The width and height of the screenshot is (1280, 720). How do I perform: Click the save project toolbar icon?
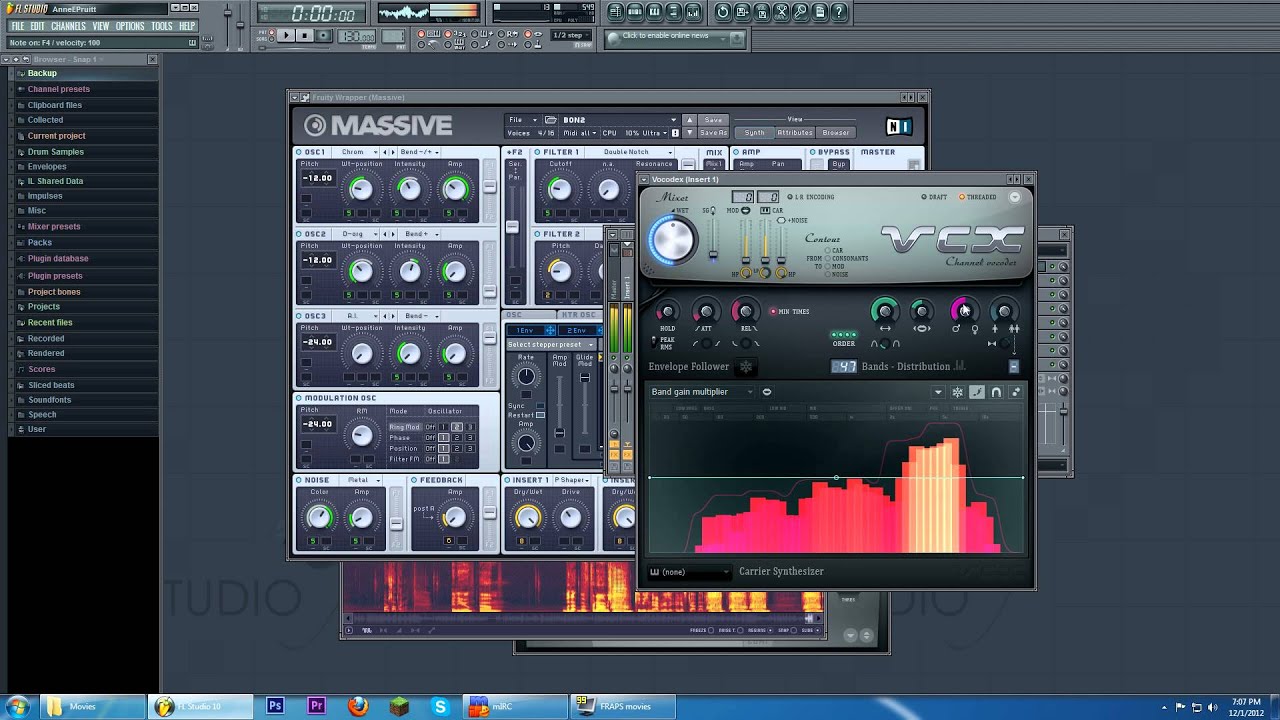(x=742, y=12)
